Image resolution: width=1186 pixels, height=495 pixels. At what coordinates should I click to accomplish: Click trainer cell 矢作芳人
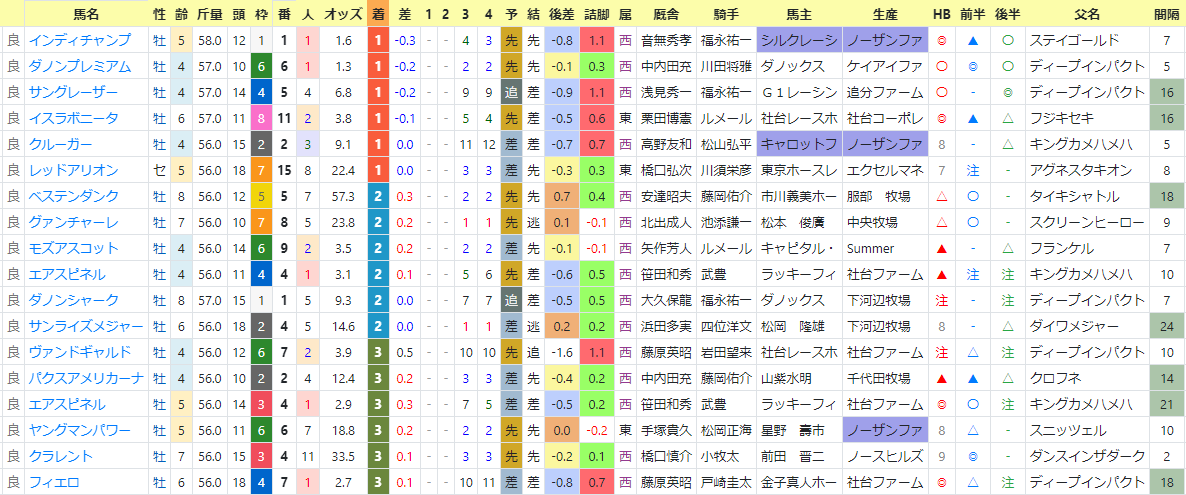(x=667, y=248)
